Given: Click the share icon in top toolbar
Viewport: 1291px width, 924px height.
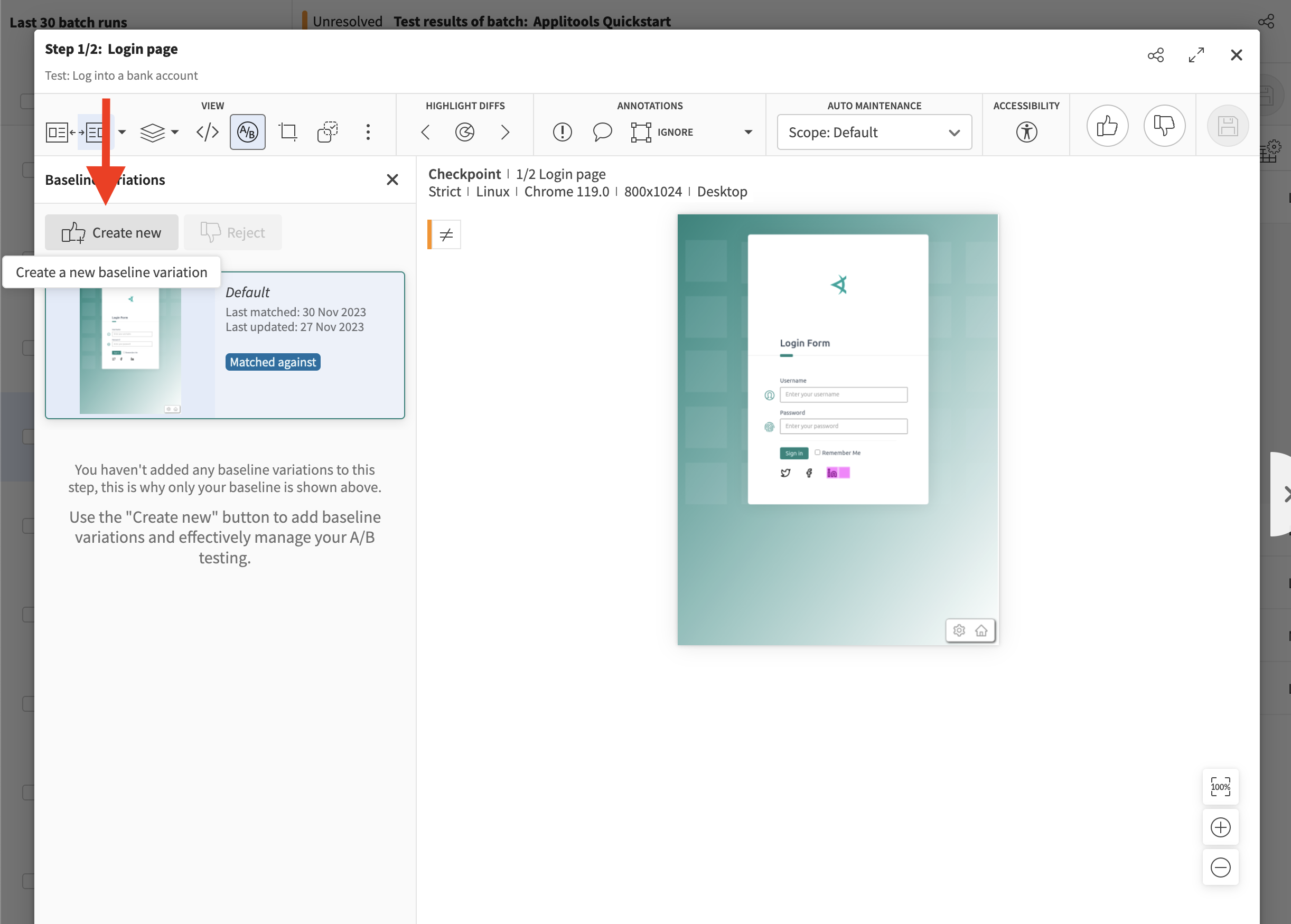Looking at the screenshot, I should pos(1156,55).
